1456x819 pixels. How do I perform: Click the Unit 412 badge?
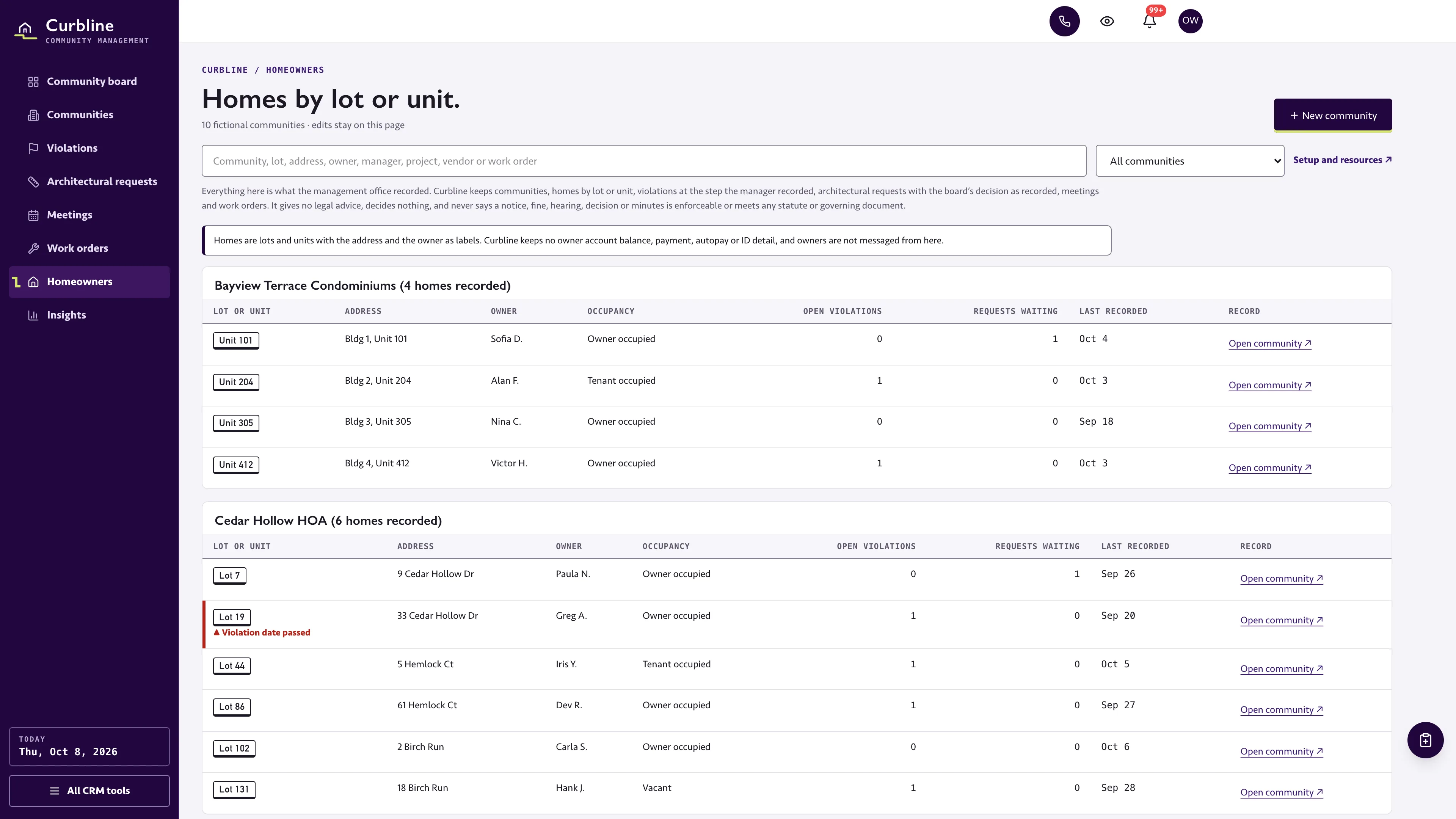click(x=236, y=464)
